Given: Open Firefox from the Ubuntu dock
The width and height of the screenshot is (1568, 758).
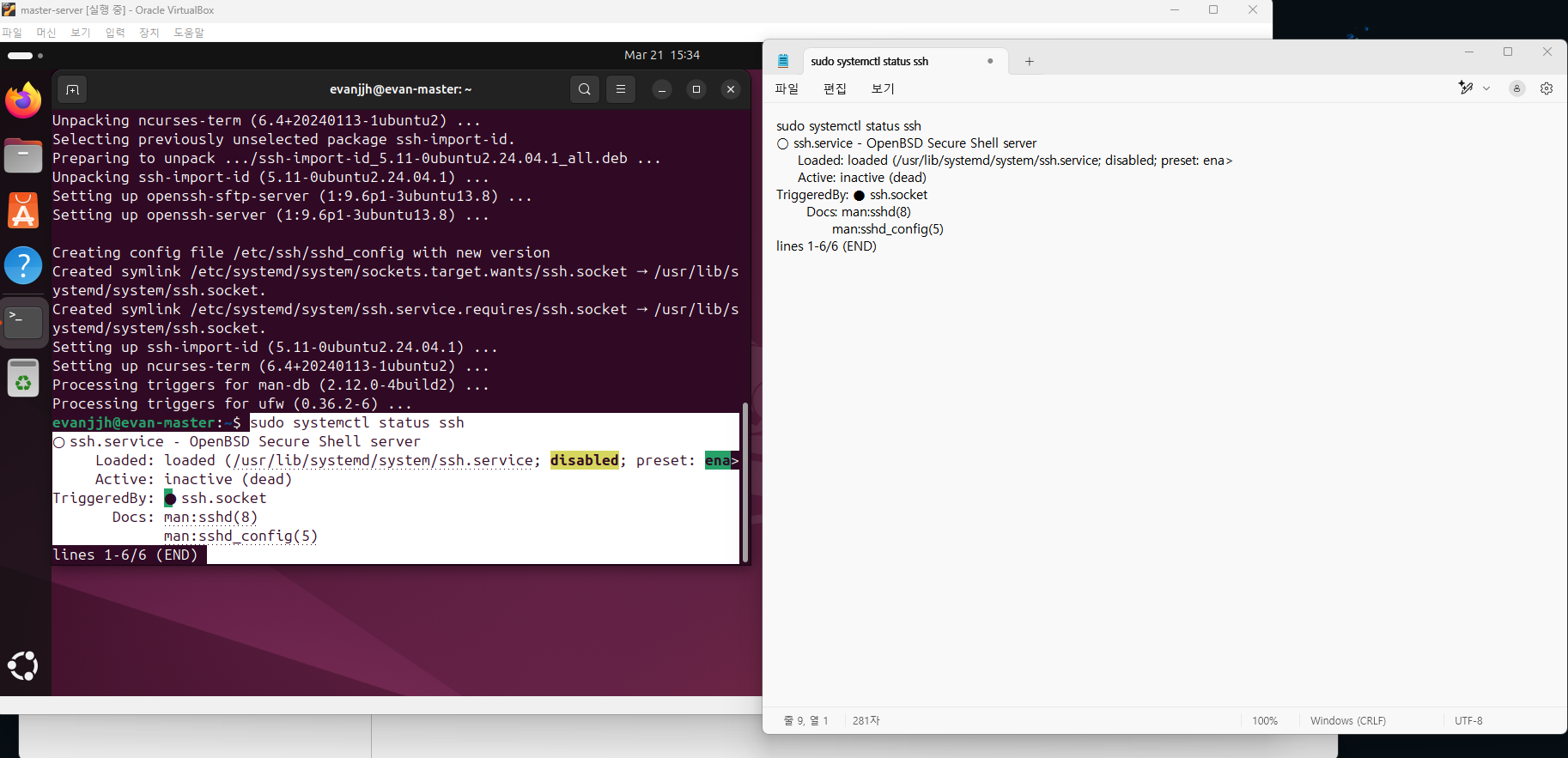Looking at the screenshot, I should [x=23, y=100].
